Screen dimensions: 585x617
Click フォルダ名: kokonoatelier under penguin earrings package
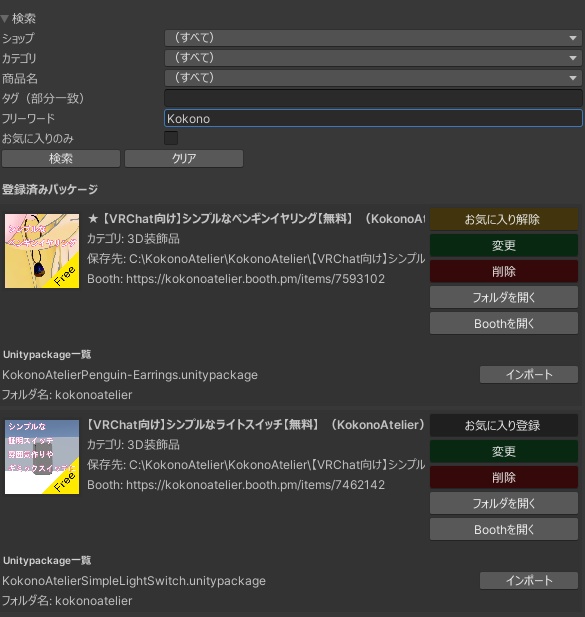click(x=67, y=395)
